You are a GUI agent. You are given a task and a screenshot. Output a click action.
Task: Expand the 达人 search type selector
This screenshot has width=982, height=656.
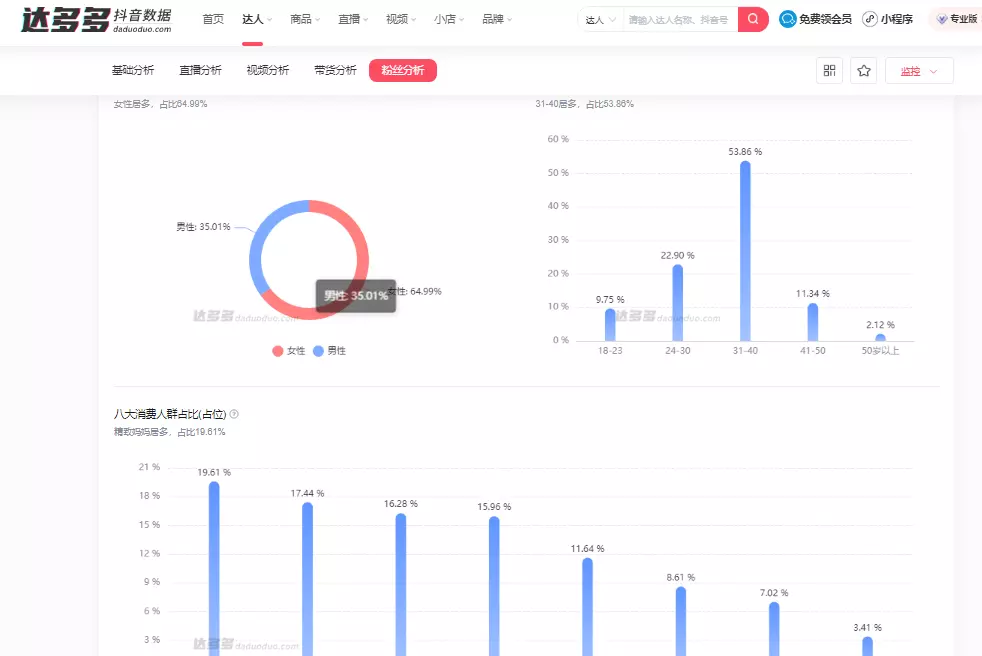coord(600,19)
